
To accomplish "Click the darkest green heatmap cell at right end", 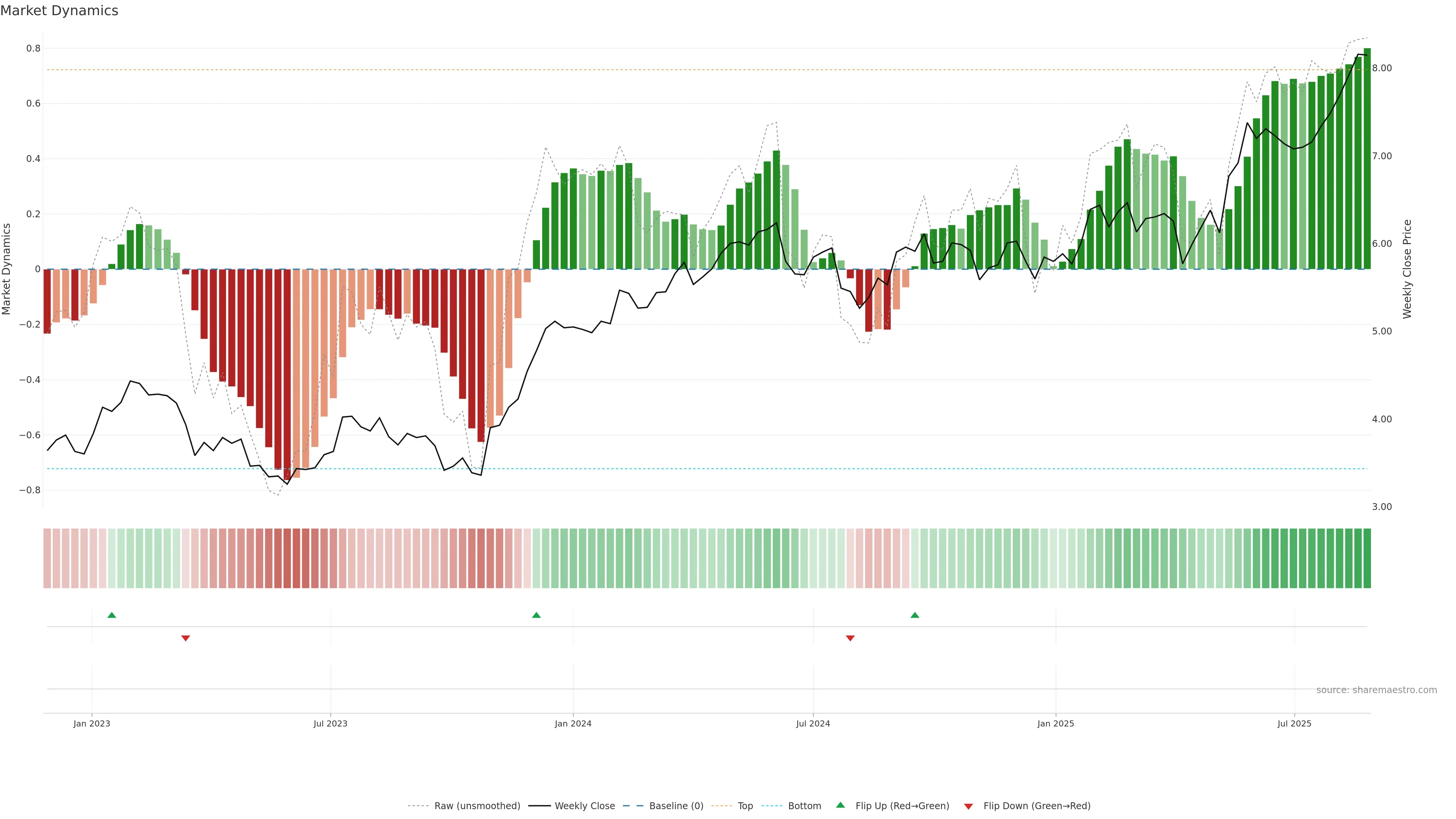I will click(1367, 559).
